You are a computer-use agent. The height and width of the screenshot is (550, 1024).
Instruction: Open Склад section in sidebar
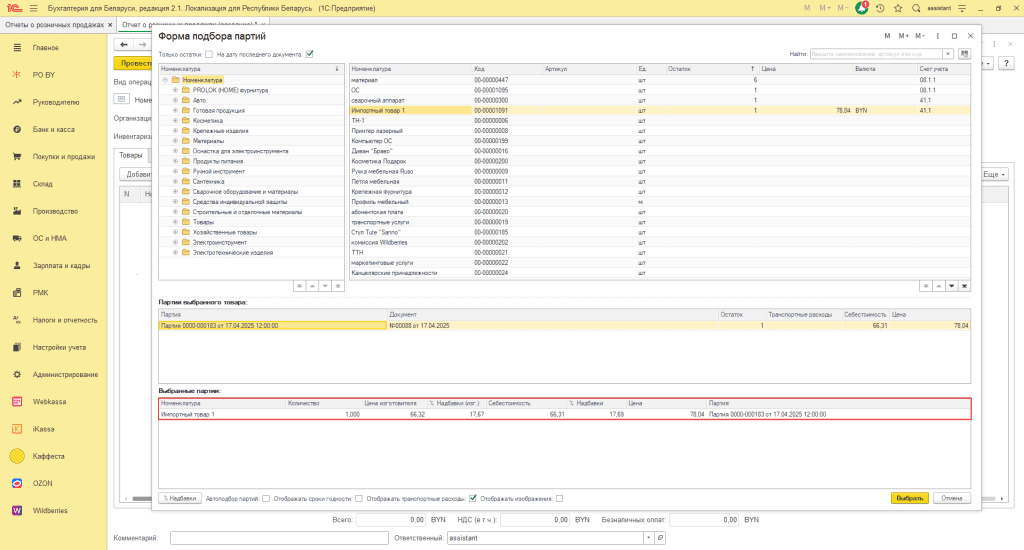tap(42, 184)
